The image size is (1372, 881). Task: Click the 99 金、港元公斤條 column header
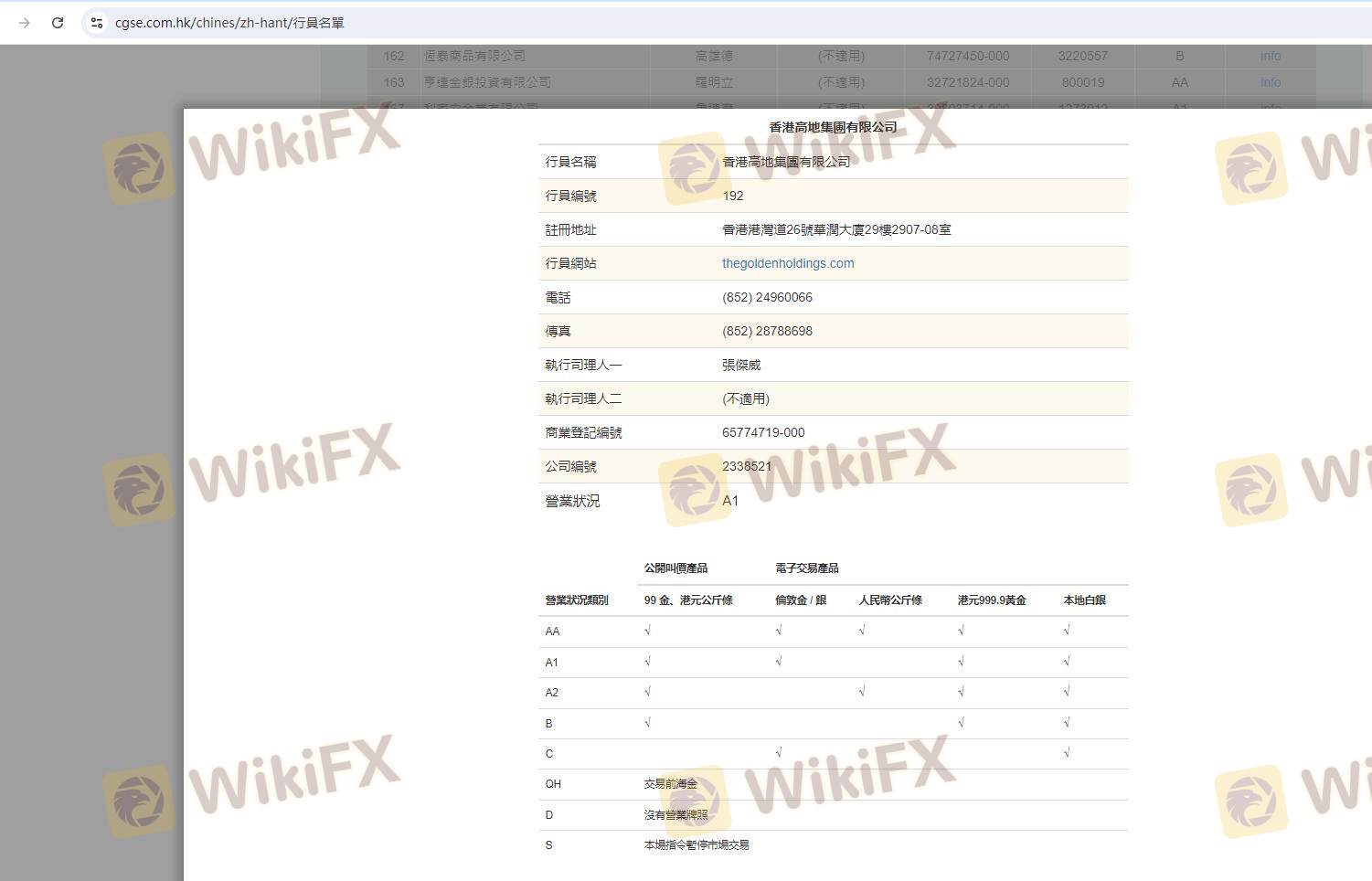point(688,600)
